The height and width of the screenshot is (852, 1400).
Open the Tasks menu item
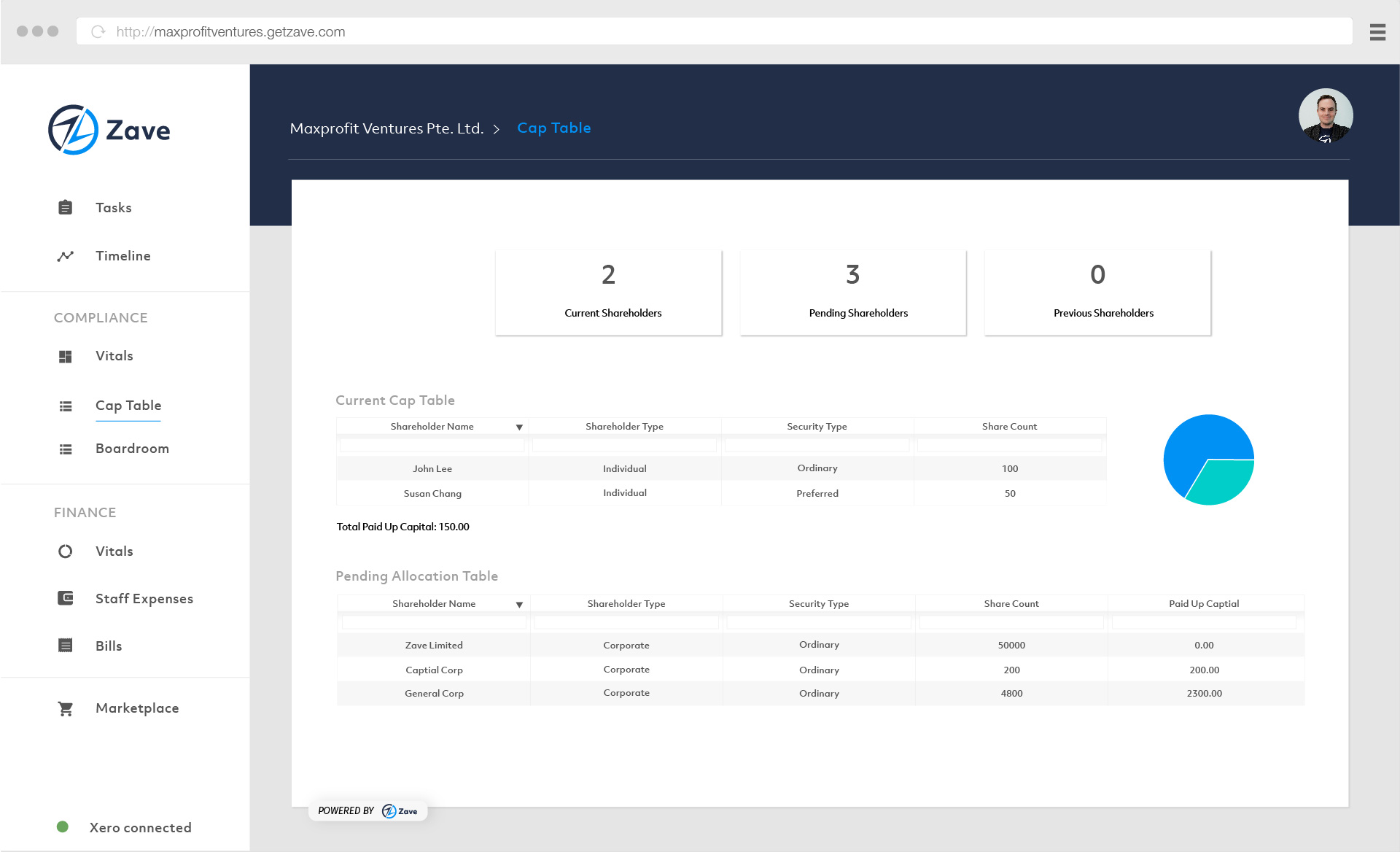point(114,208)
